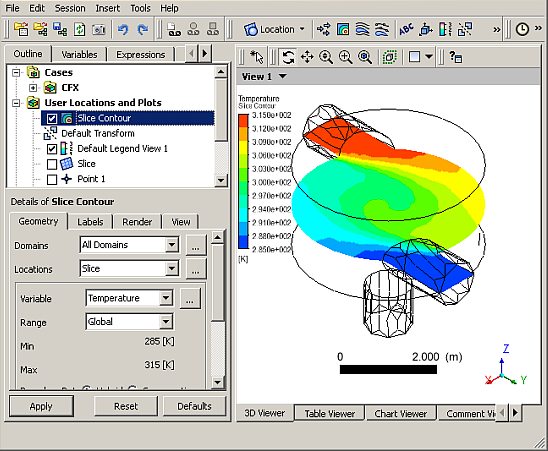The height and width of the screenshot is (451, 548).
Task: Click the Timestep selector clock icon
Action: pyautogui.click(x=522, y=29)
